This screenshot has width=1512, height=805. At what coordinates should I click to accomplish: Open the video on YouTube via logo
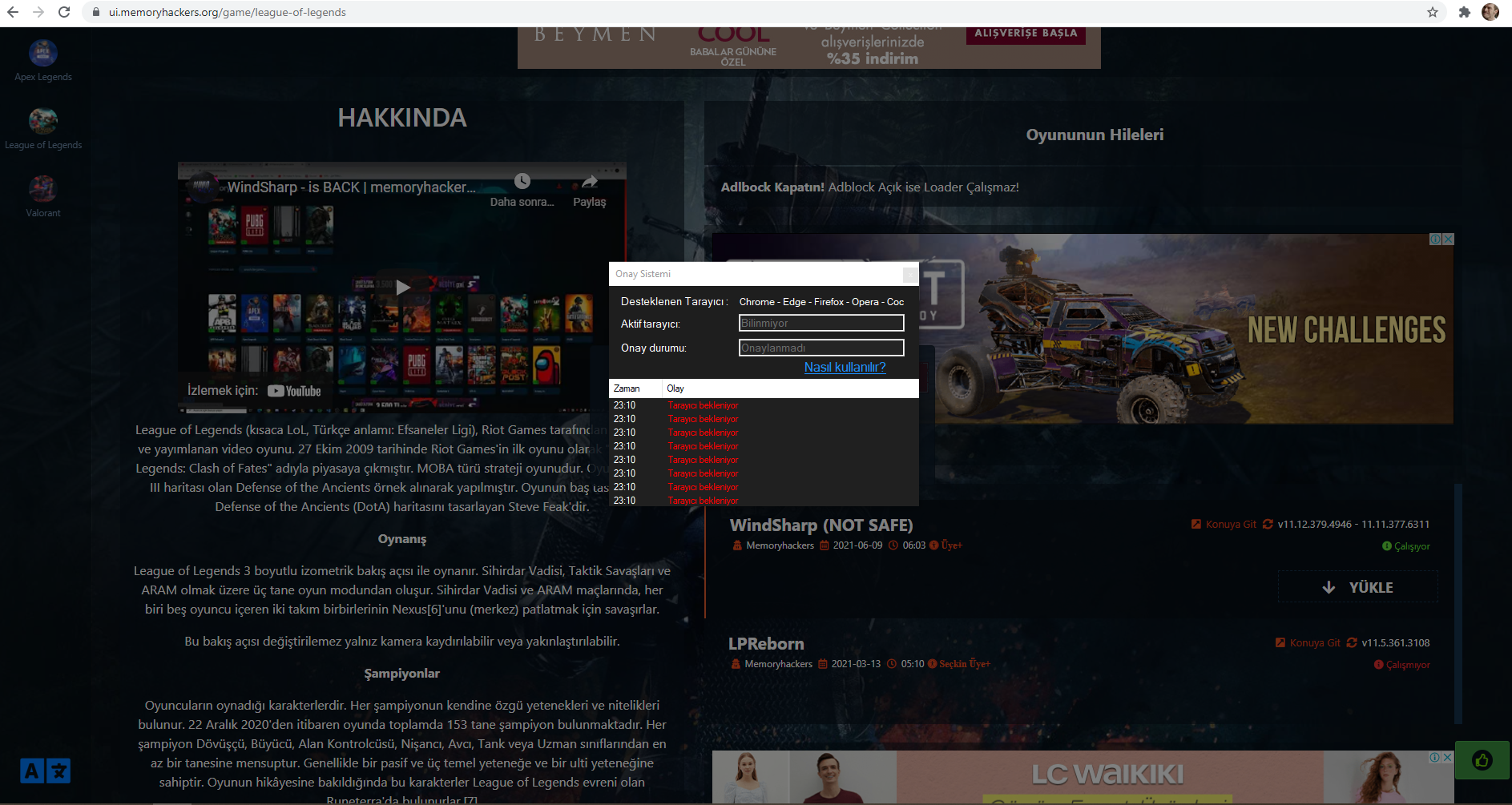294,391
